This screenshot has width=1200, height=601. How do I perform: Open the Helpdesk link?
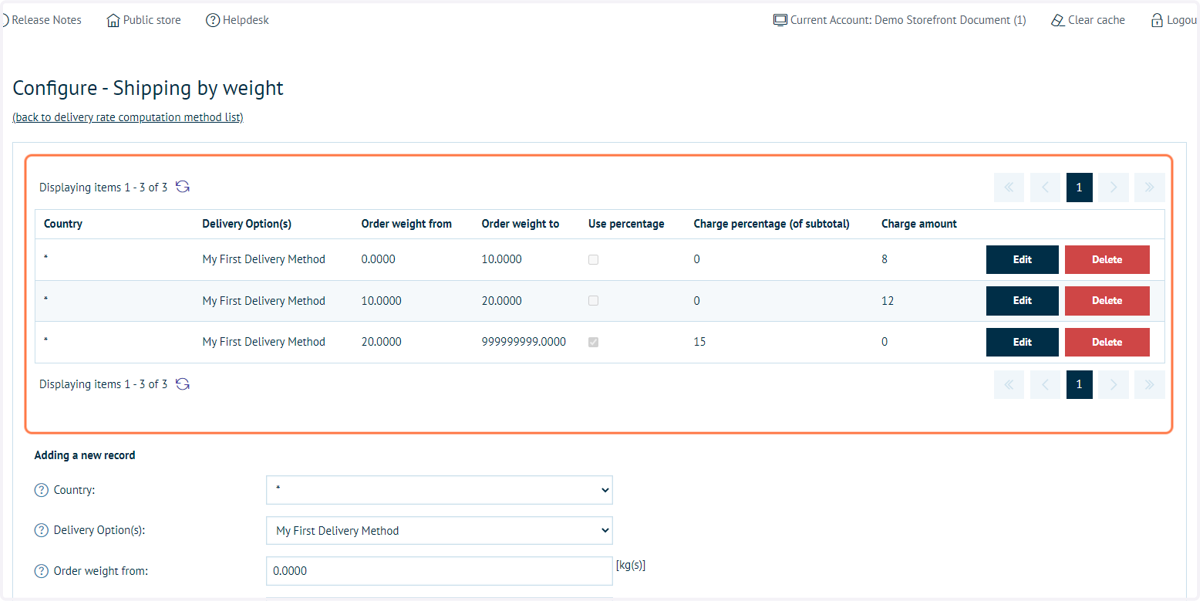pos(237,20)
